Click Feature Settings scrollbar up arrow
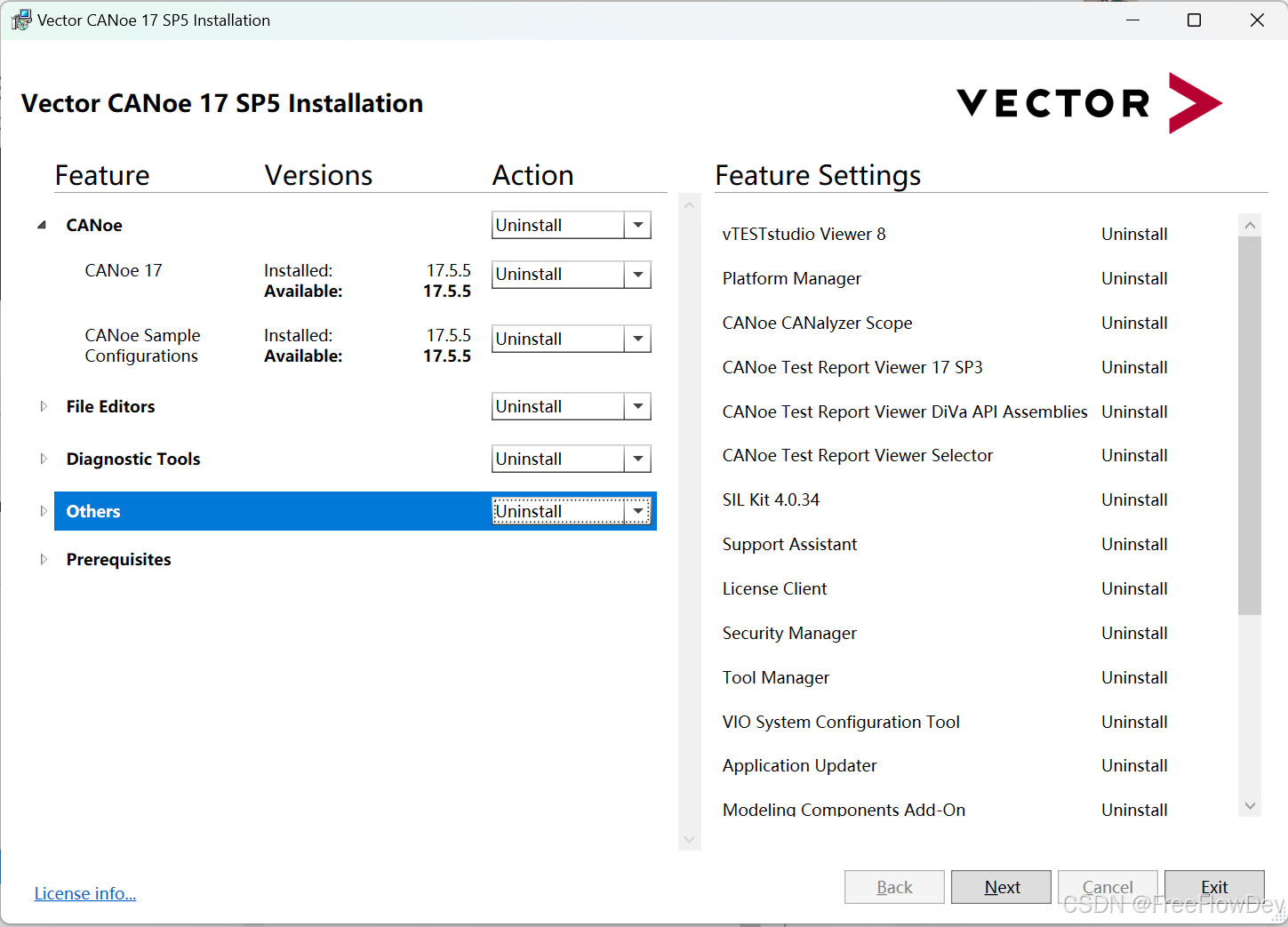The image size is (1288, 927). pos(1250,225)
